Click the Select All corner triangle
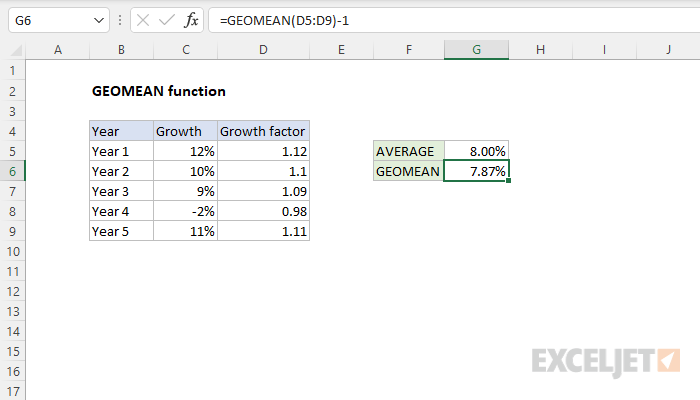 coord(13,49)
